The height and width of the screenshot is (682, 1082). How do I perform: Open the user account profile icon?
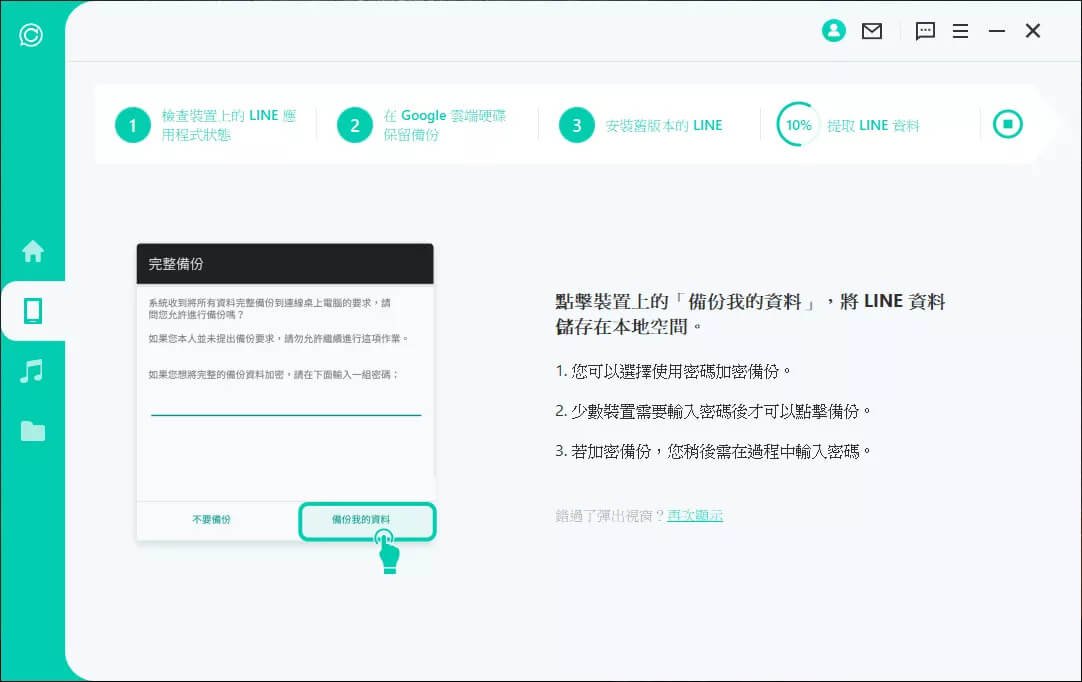[x=833, y=31]
